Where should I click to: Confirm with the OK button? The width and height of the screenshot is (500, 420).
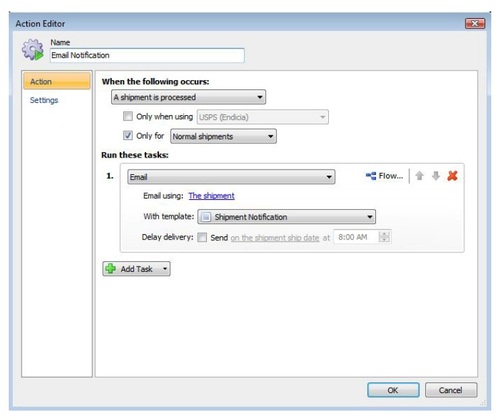(x=393, y=390)
